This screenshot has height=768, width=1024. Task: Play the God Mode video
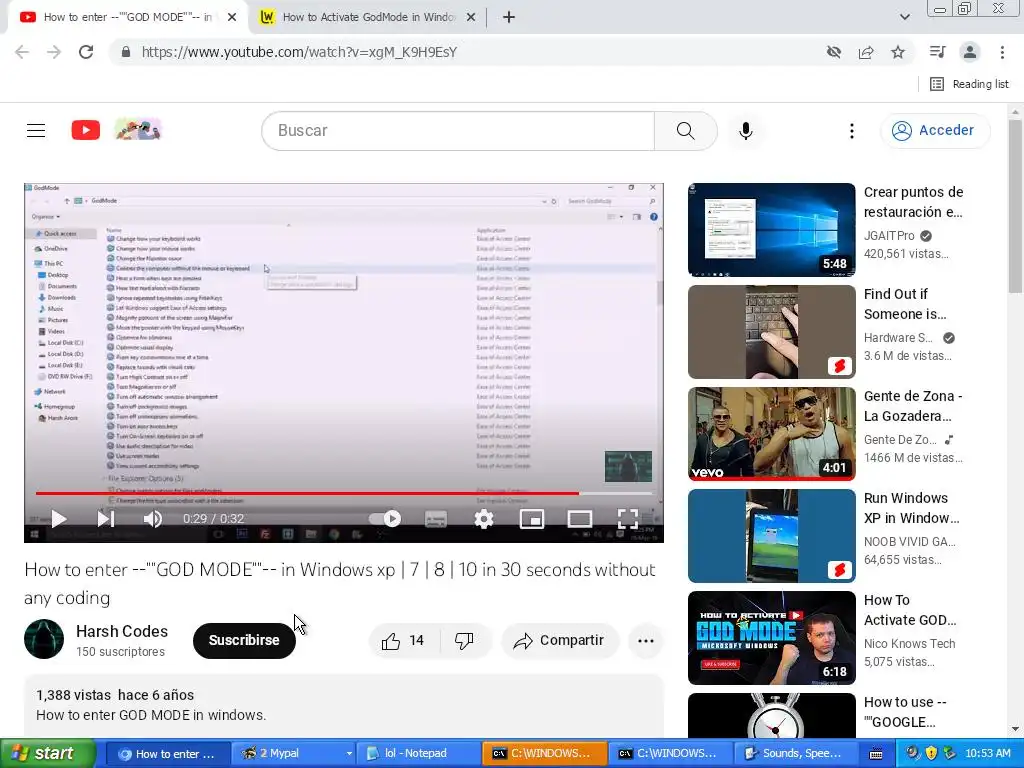(59, 519)
